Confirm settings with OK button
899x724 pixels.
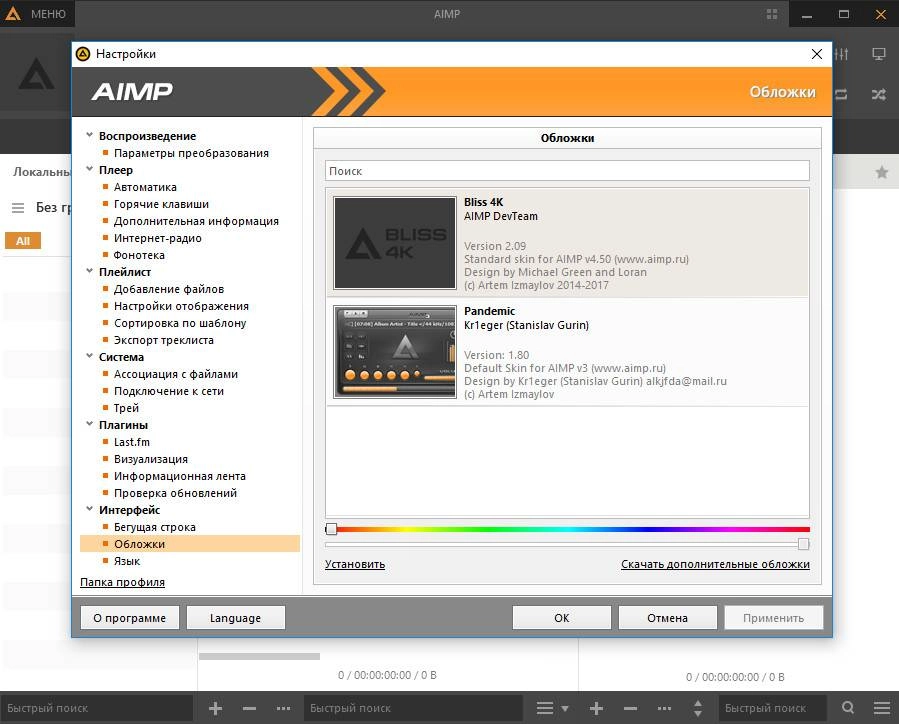[562, 618]
